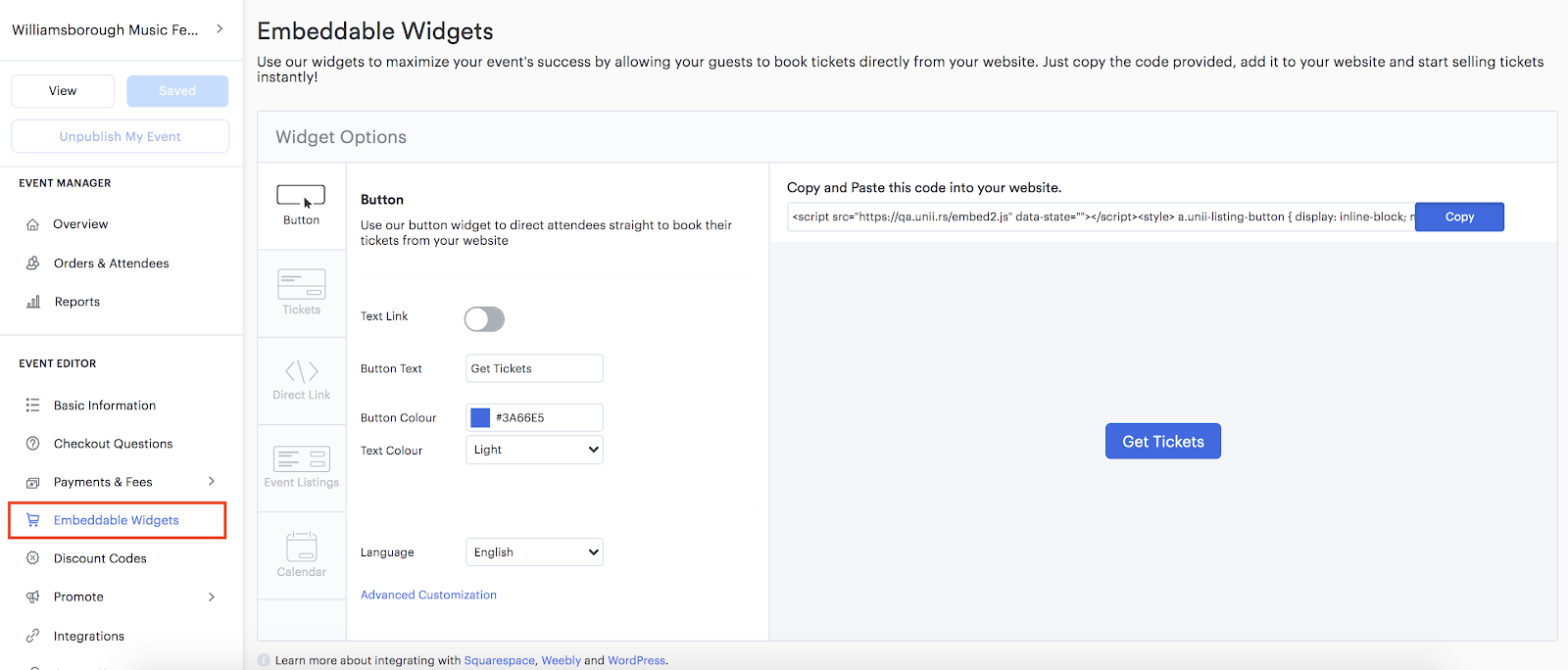
Task: Select the Calendar widget type
Action: 301,553
